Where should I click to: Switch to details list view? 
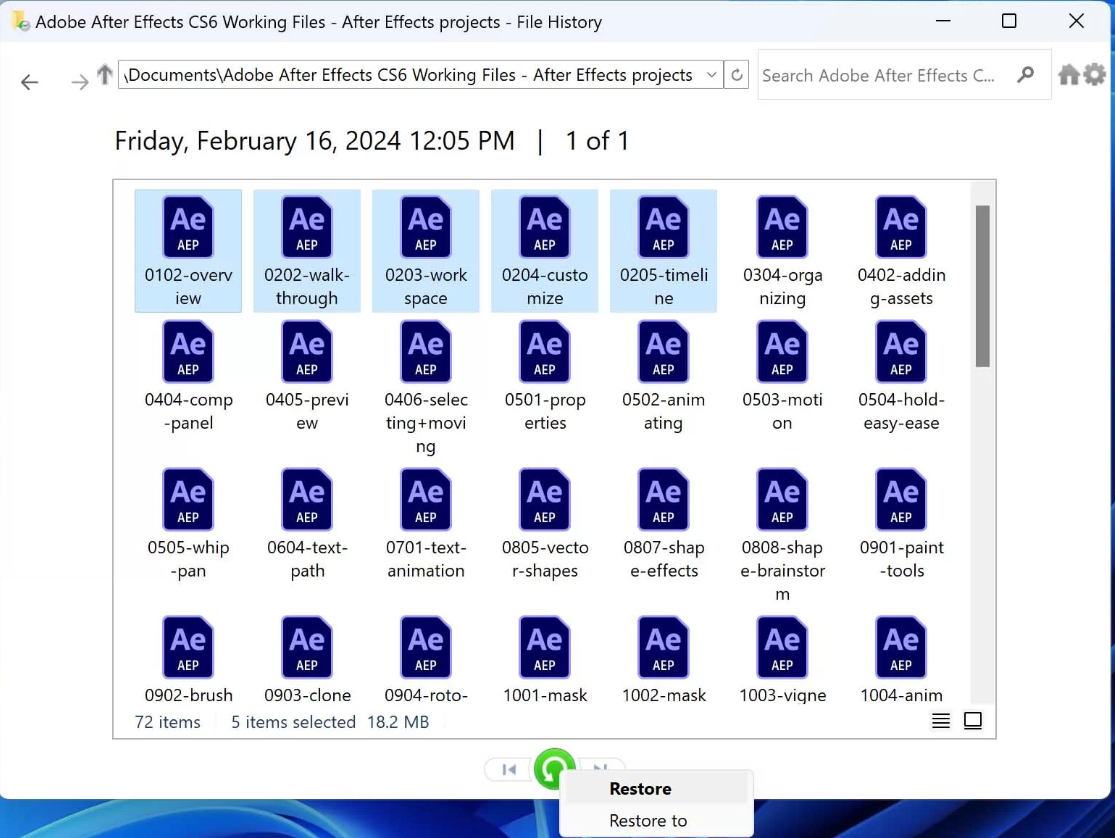(x=940, y=721)
